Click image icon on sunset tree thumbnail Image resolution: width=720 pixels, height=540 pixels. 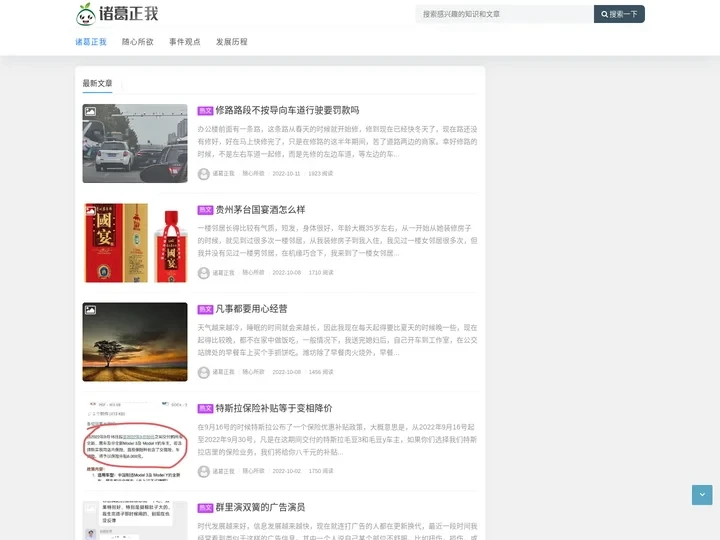pyautogui.click(x=90, y=310)
